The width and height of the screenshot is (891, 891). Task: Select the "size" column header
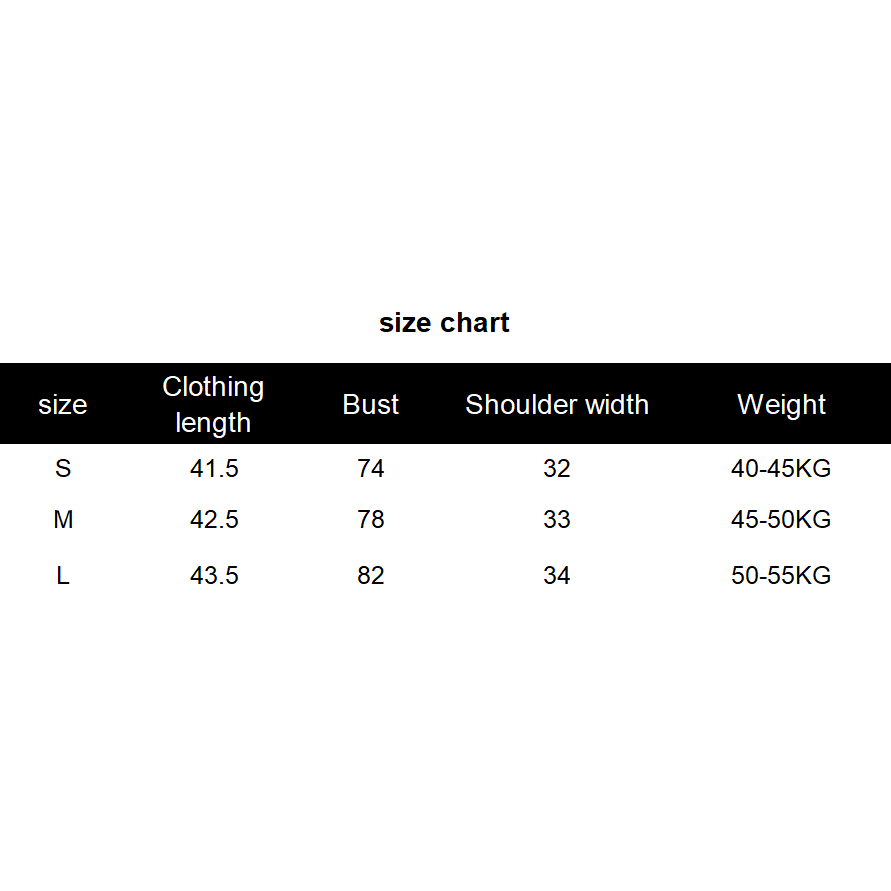pos(62,405)
